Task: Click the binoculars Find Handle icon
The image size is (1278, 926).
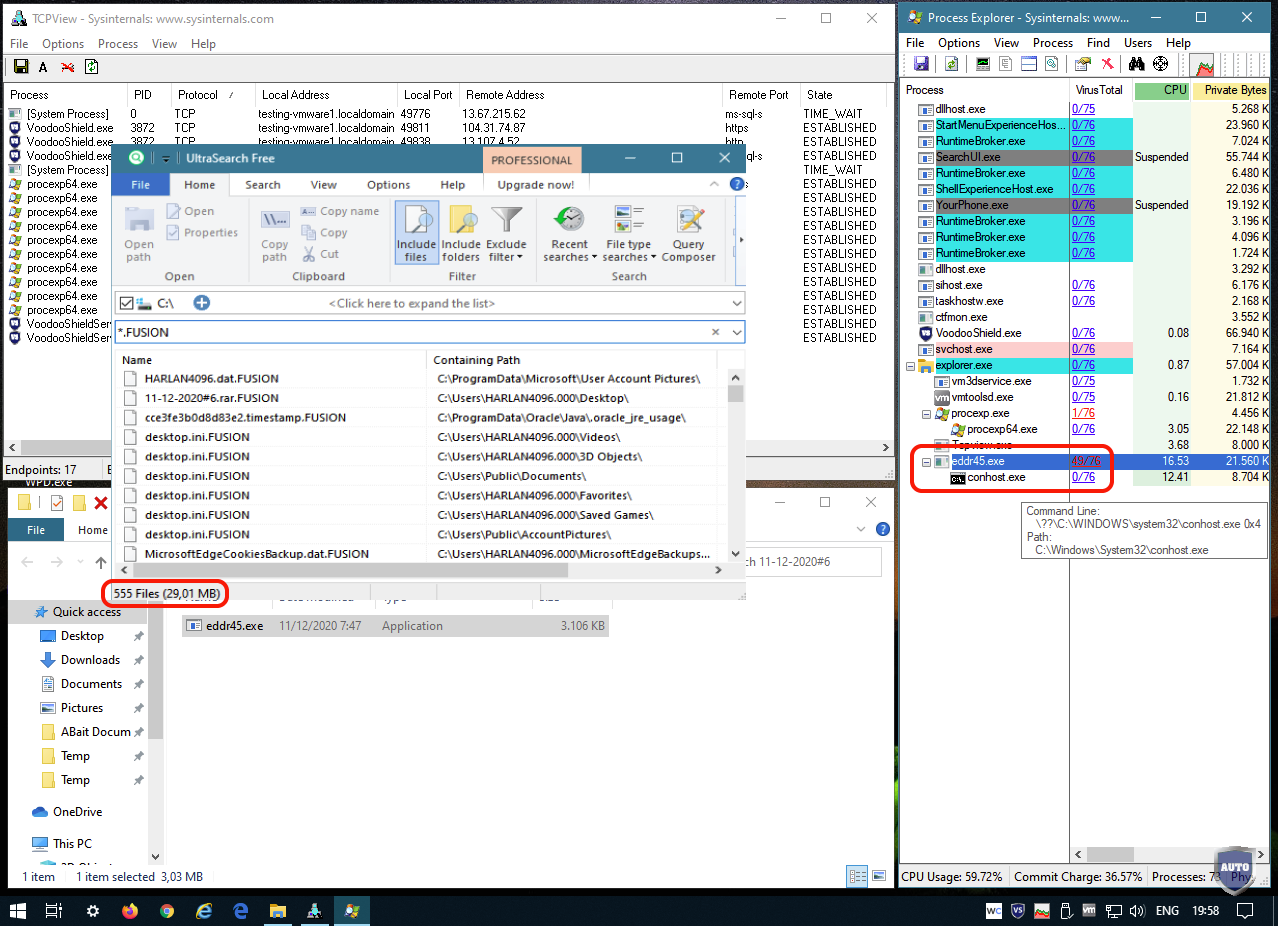Action: tap(1136, 64)
